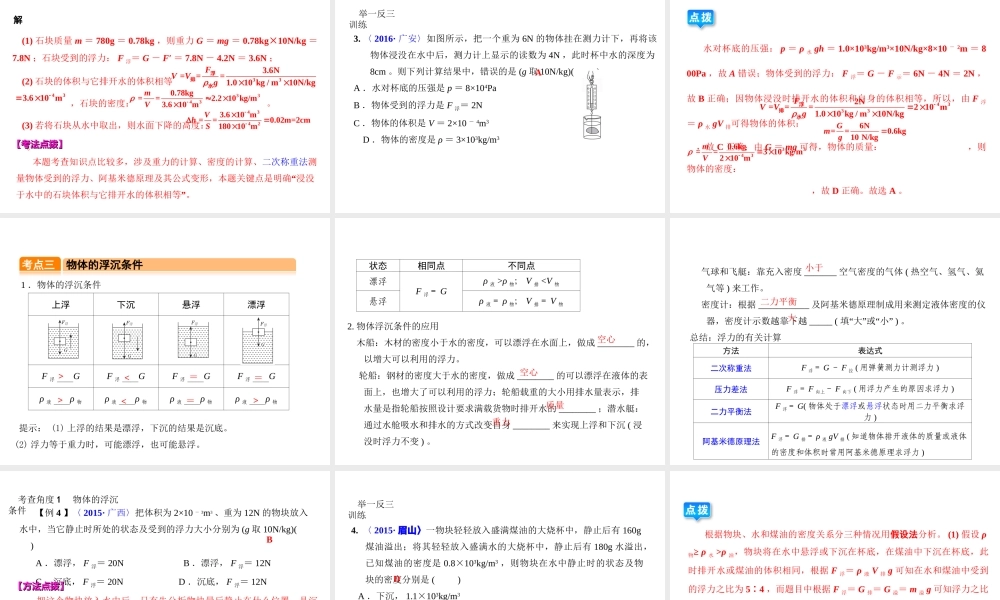Click the line 总结：浮力的有关计算
Viewport: 1000px width, 600px height.
click(x=735, y=337)
